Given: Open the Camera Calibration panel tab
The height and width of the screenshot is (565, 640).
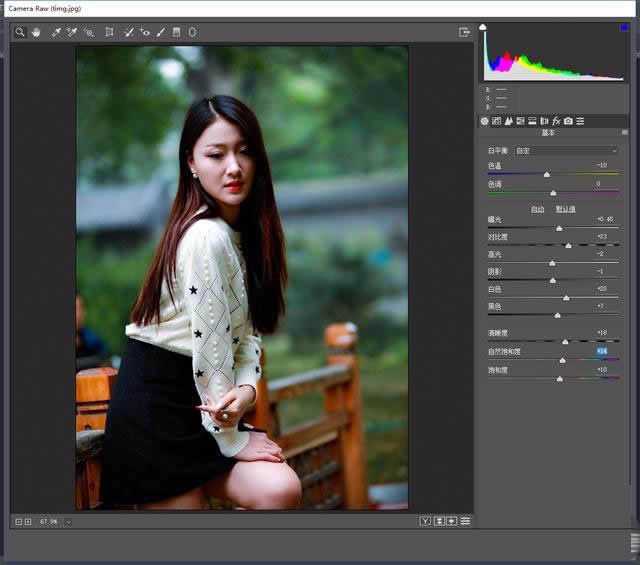Looking at the screenshot, I should click(568, 121).
